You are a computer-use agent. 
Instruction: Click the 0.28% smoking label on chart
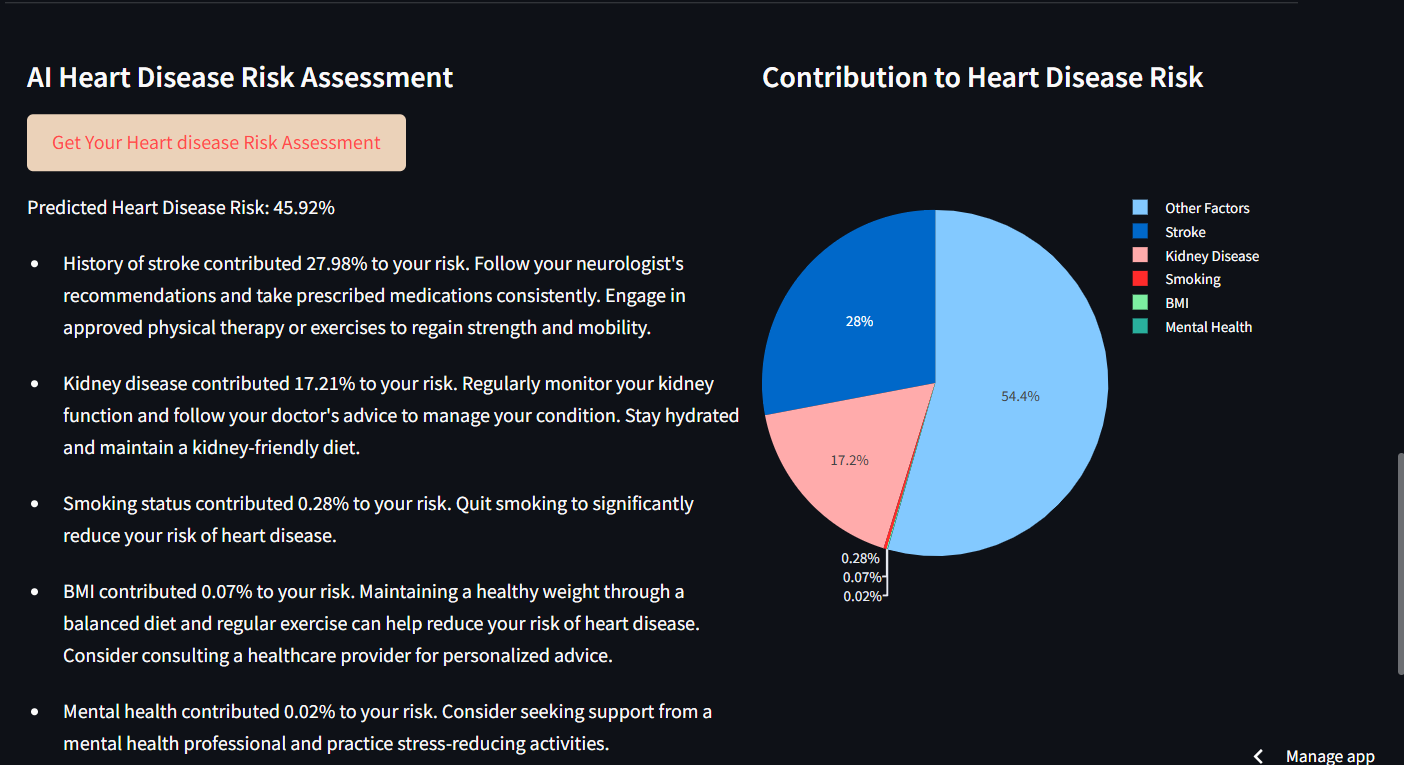[860, 558]
